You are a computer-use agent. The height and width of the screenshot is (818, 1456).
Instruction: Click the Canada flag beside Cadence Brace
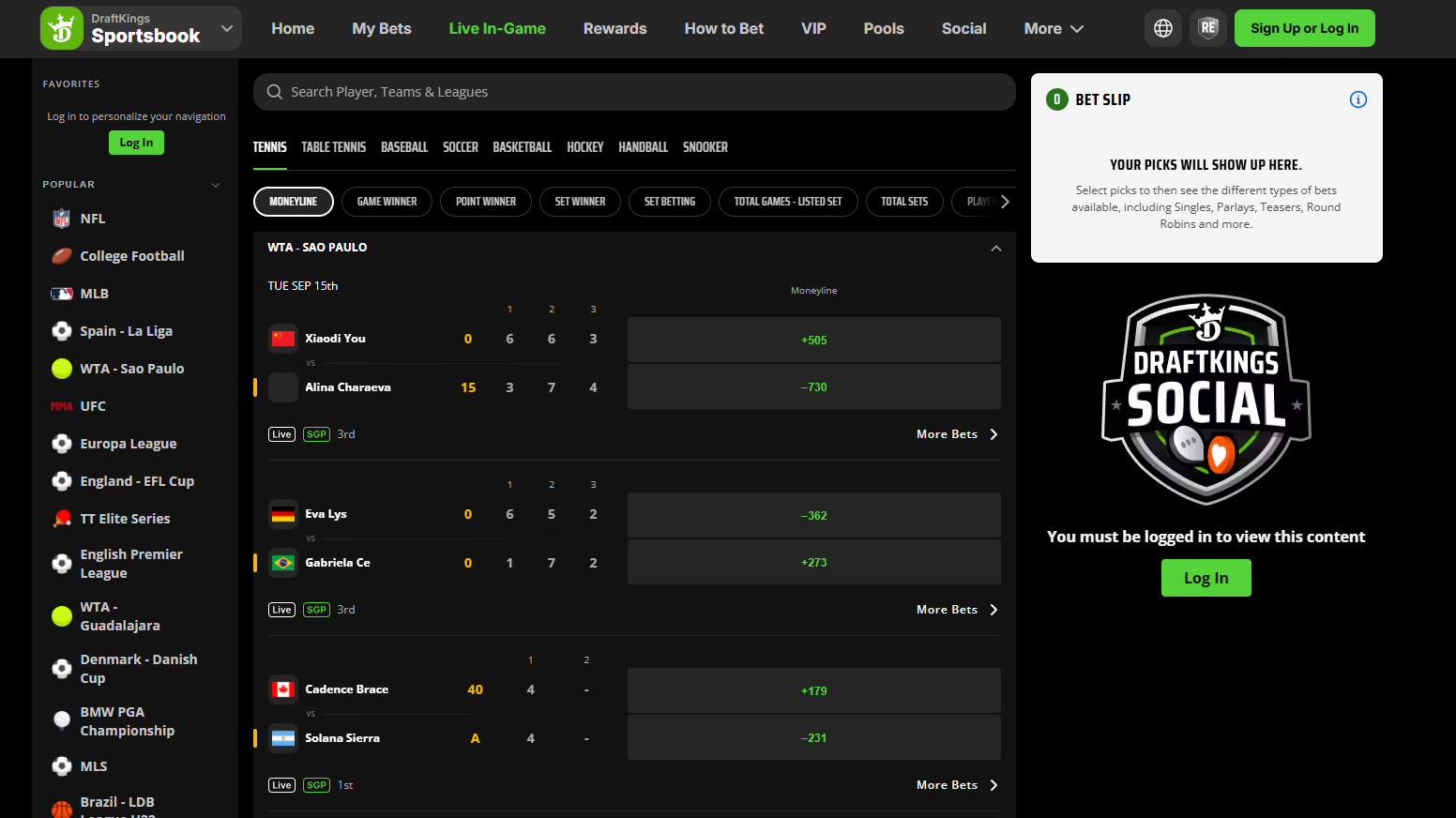pyautogui.click(x=283, y=689)
